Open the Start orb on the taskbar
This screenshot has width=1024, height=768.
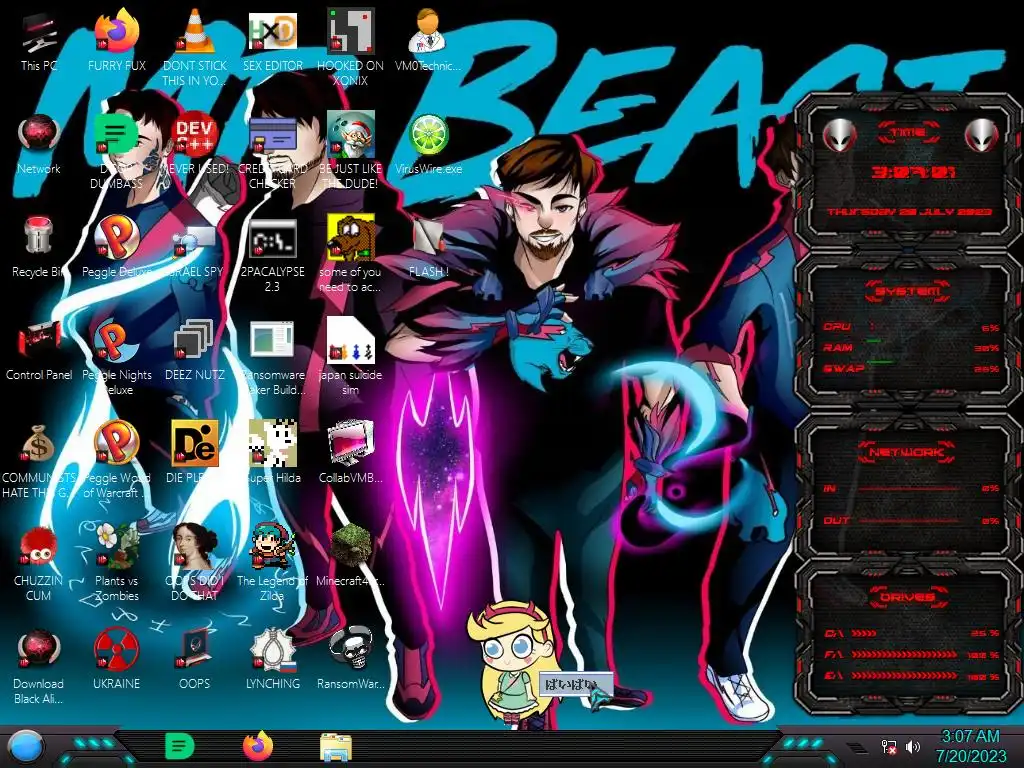tap(27, 746)
